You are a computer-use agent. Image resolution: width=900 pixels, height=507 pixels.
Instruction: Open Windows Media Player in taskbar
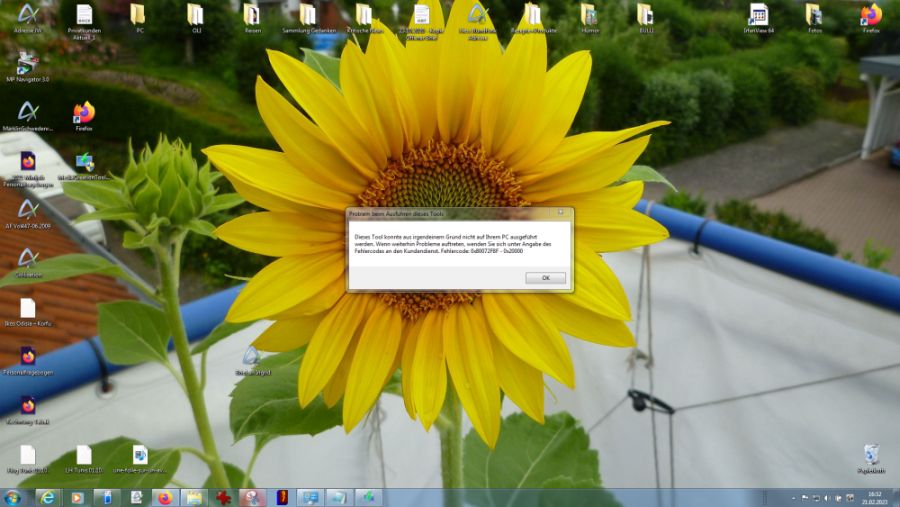pos(76,497)
